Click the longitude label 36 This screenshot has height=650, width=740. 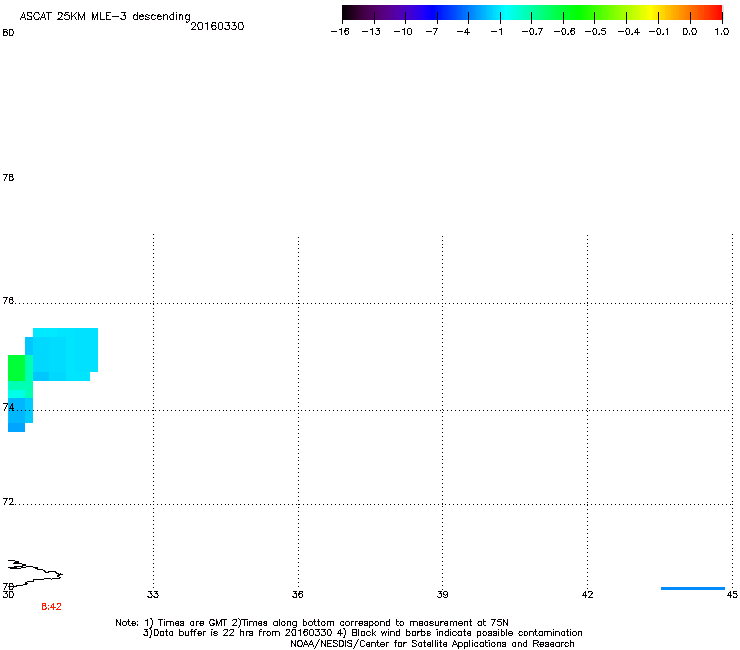(x=297, y=594)
